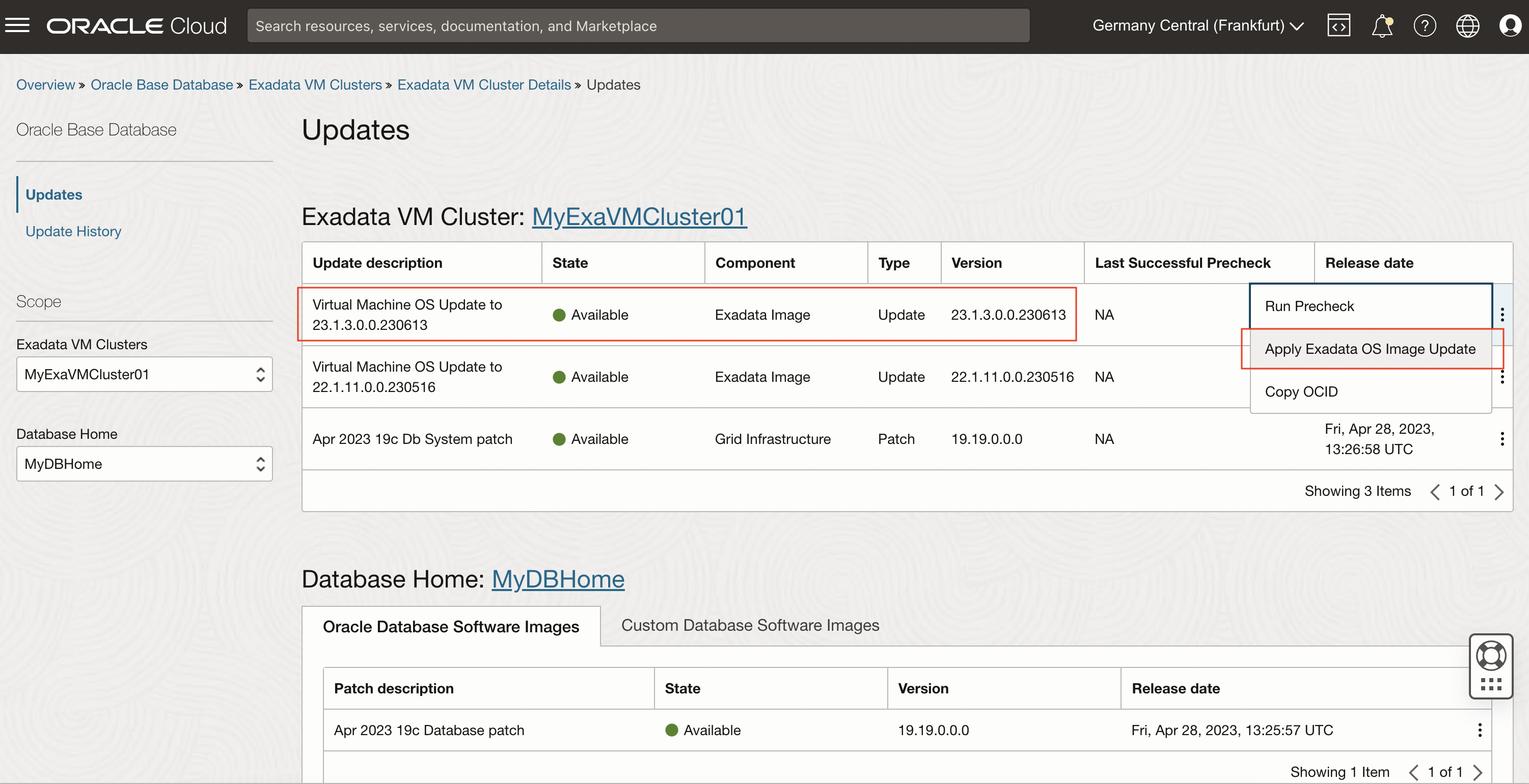1529x784 pixels.
Task: Open the Cloud Shell developer tools icon
Action: click(1339, 25)
